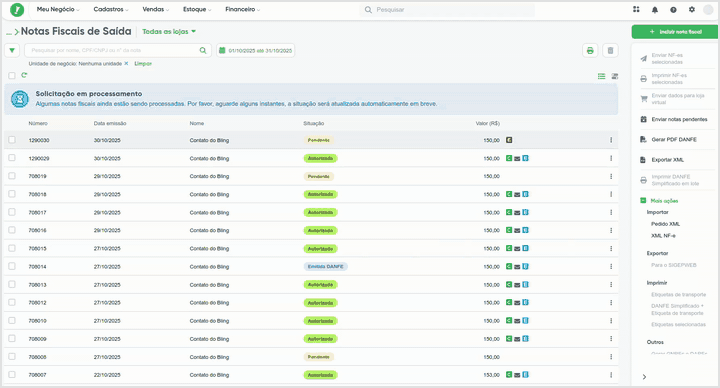Open the help question mark icon
The width and height of the screenshot is (720, 388).
tap(673, 10)
